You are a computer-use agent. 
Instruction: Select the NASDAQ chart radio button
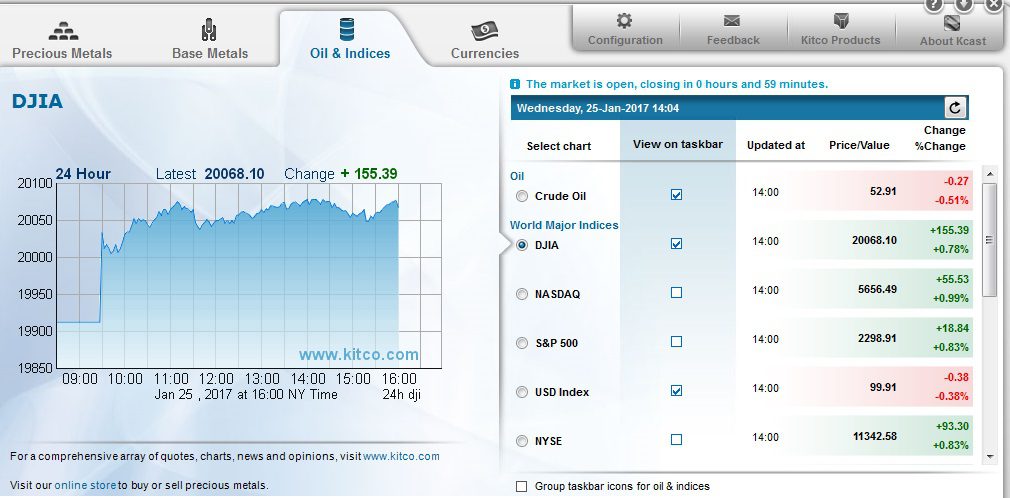pos(522,294)
